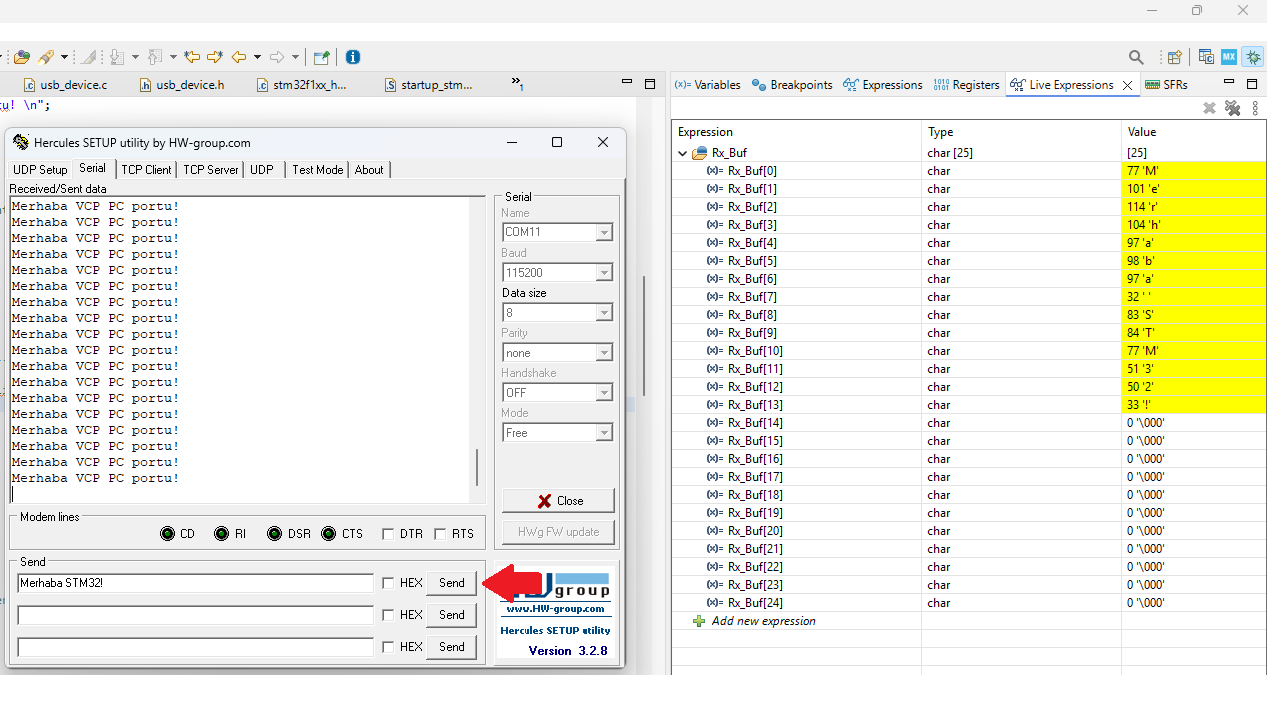Click the Search flashlight toolbar icon
This screenshot has height=728, width=1267.
(46, 57)
